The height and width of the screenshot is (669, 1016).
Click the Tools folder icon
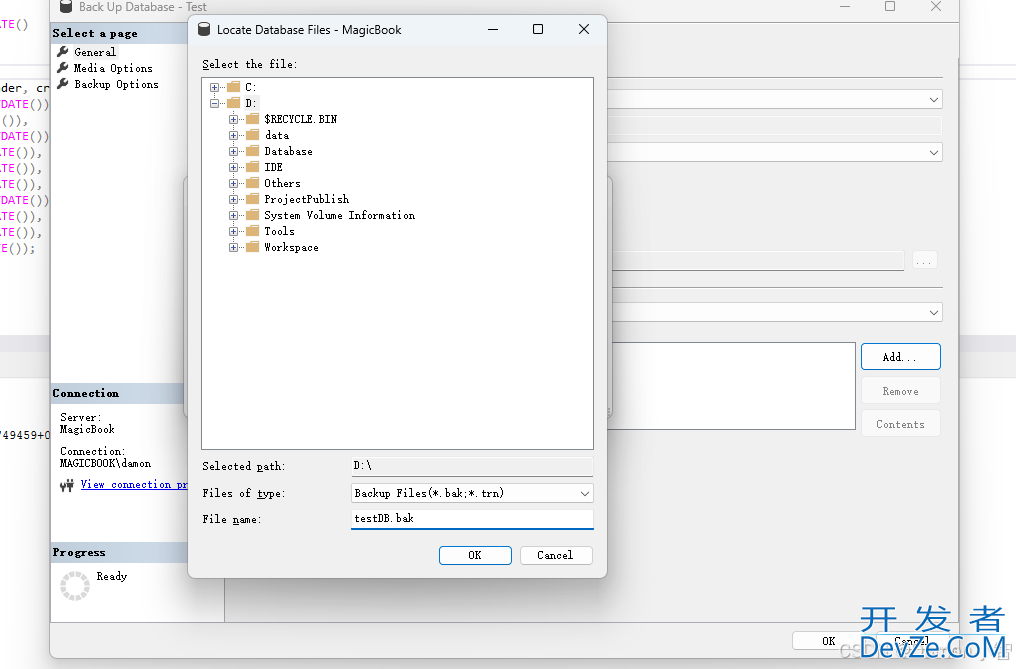pyautogui.click(x=253, y=231)
